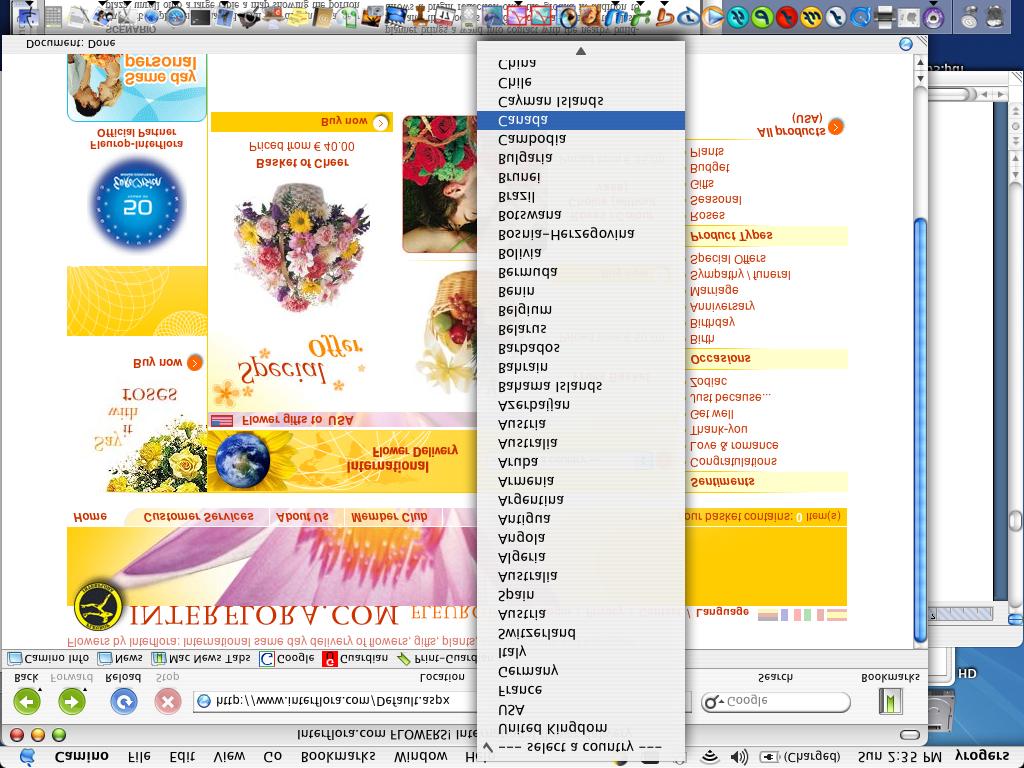This screenshot has width=1024, height=768.
Task: Select the '--- select a country ---' entry
Action: coord(581,746)
